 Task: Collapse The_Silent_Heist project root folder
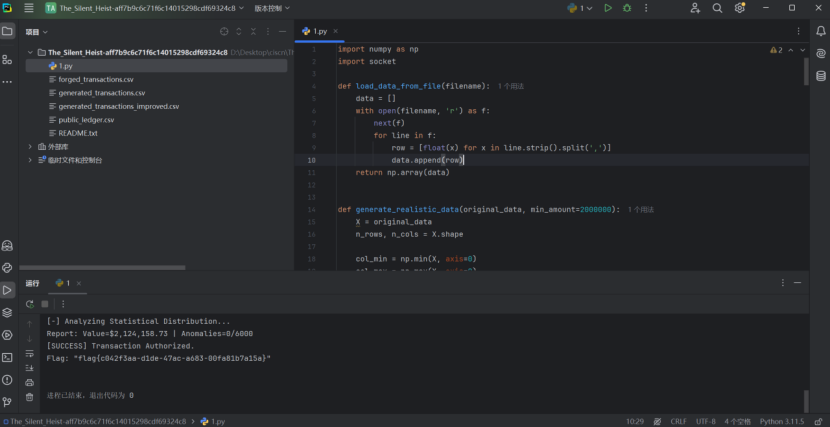30,52
